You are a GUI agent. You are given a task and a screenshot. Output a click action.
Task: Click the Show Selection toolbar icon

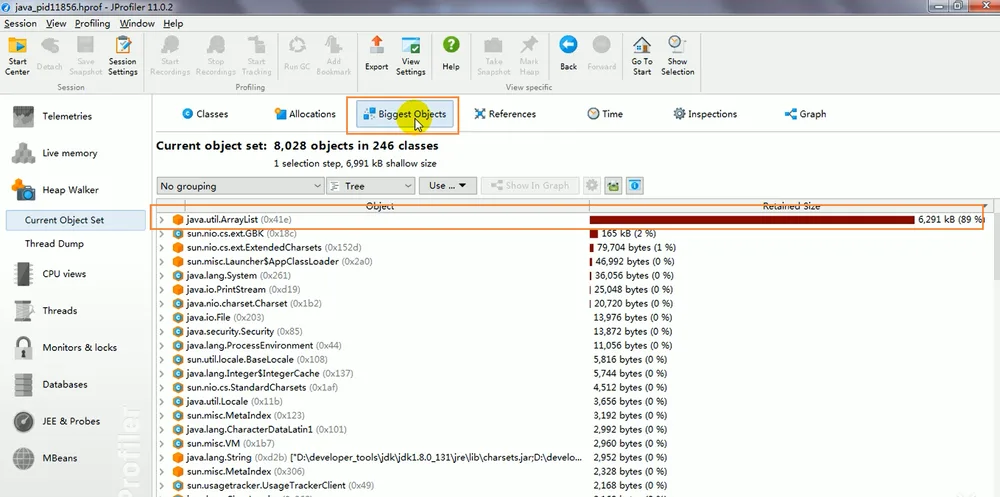click(x=677, y=56)
